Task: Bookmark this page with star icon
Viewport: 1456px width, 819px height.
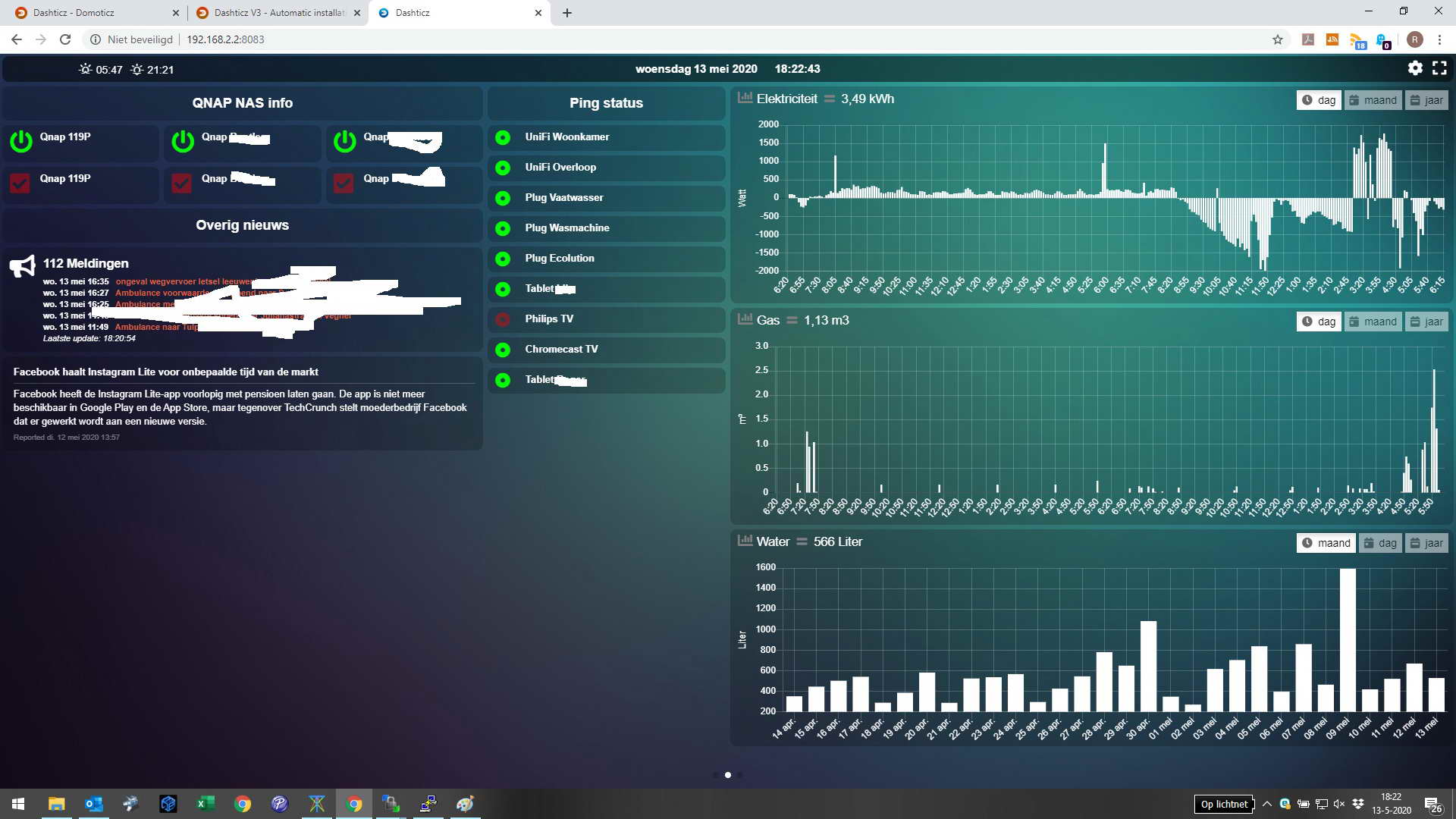Action: [x=1278, y=39]
